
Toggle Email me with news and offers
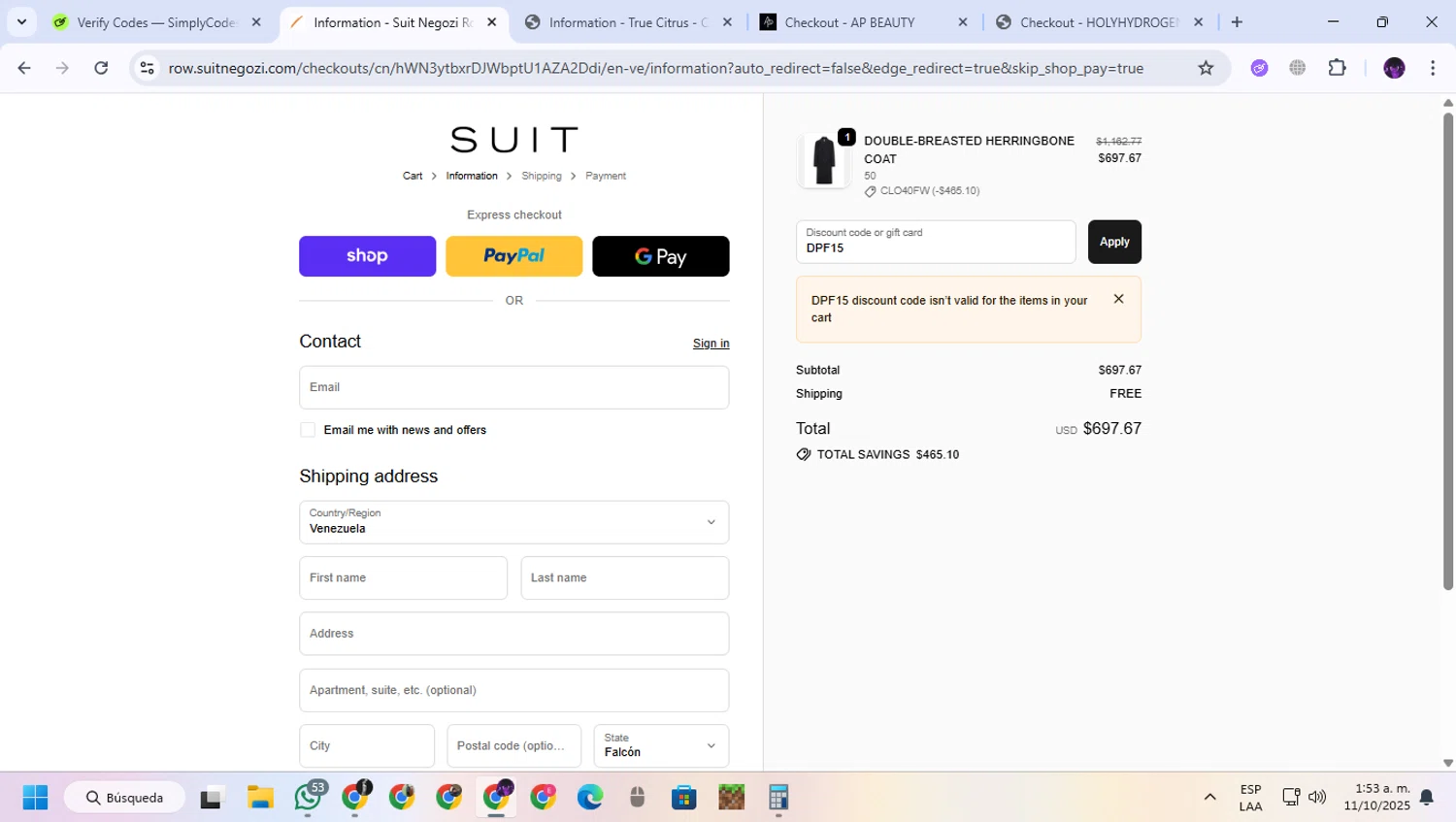pos(308,430)
